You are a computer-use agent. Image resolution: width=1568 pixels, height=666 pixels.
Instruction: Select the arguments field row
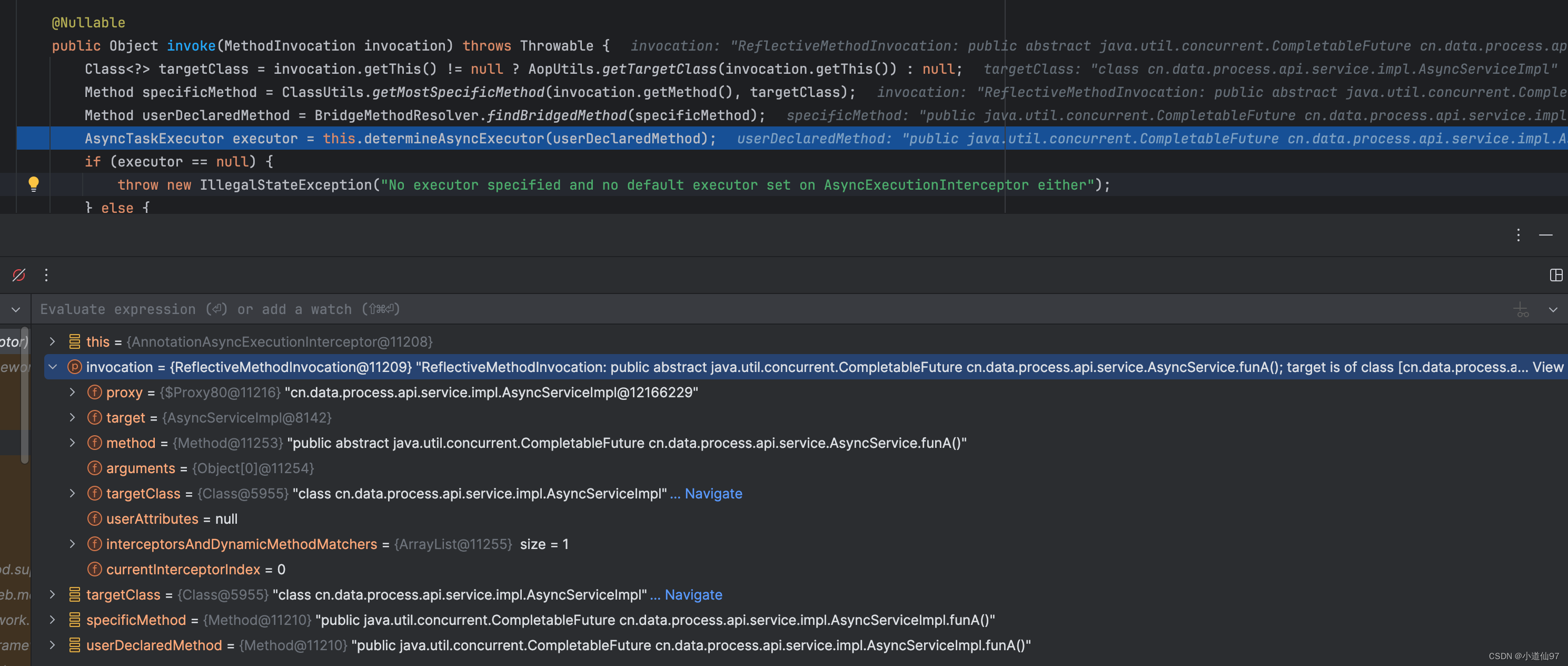pyautogui.click(x=806, y=468)
